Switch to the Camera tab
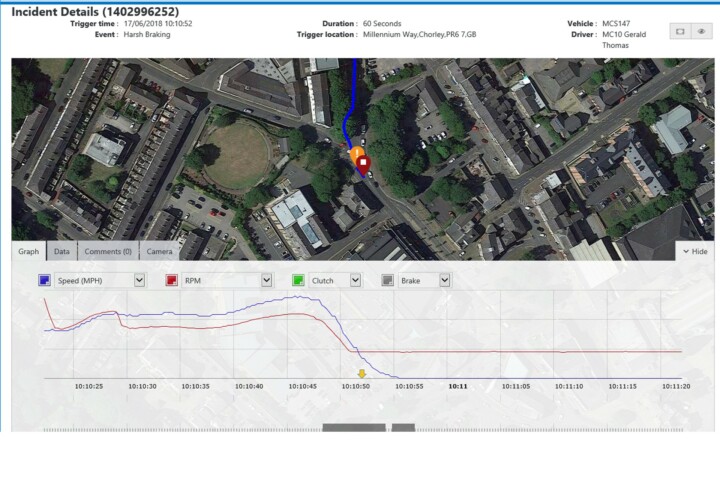The height and width of the screenshot is (500, 720). pyautogui.click(x=159, y=252)
